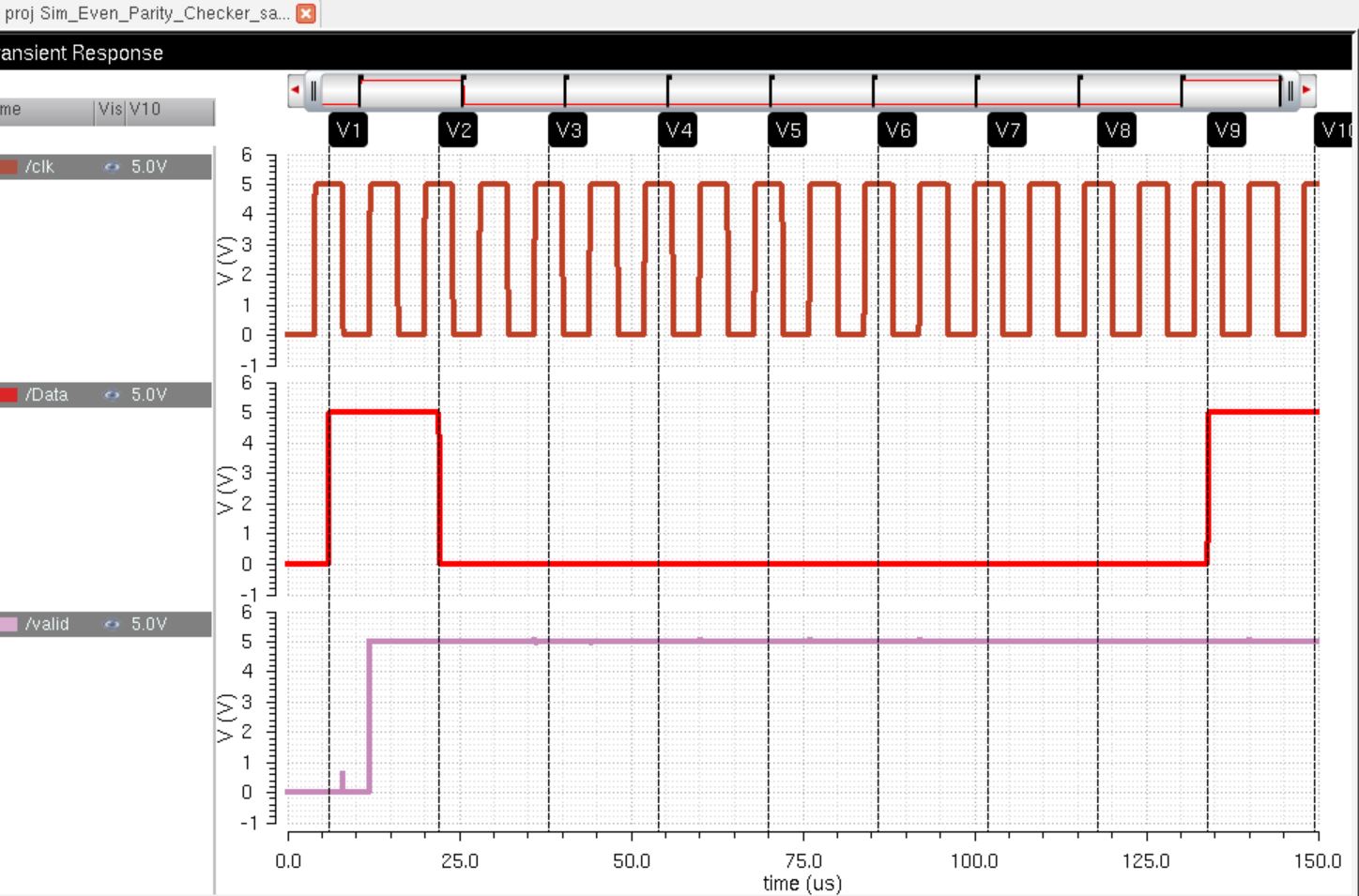
Task: Grab the right handle of zoom overview bar
Action: (1290, 91)
